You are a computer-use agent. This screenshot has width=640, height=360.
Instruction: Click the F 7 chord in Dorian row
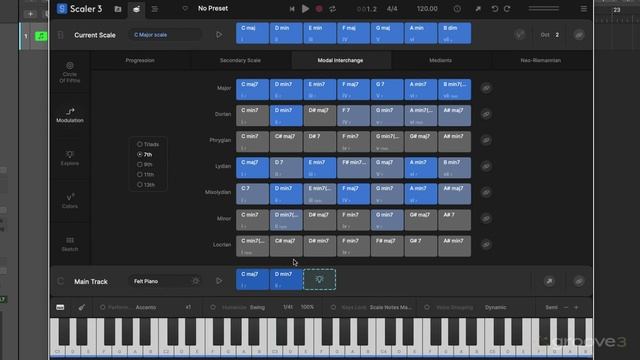[x=353, y=116]
